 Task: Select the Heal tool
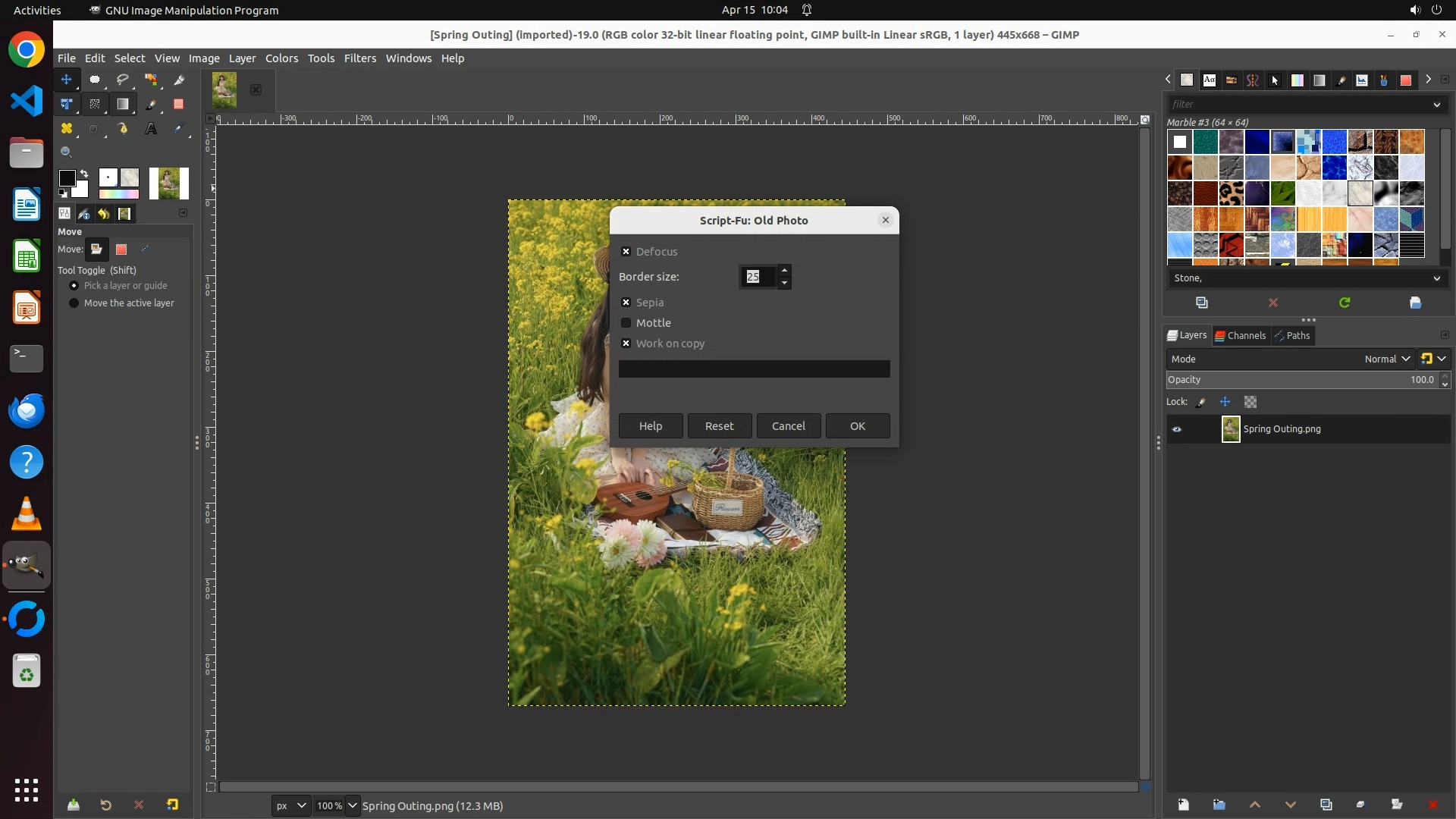(x=67, y=129)
